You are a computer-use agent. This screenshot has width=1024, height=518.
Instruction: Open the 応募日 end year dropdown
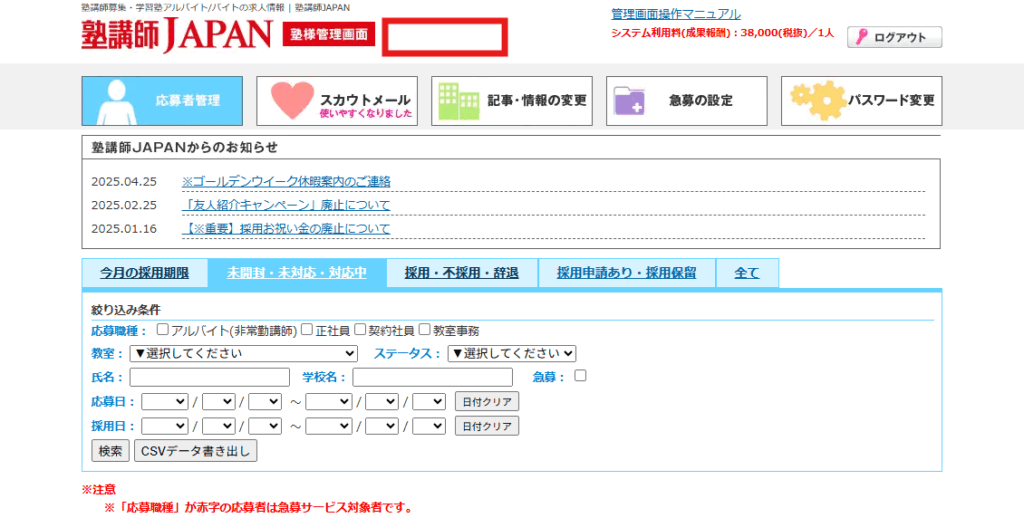[x=328, y=401]
